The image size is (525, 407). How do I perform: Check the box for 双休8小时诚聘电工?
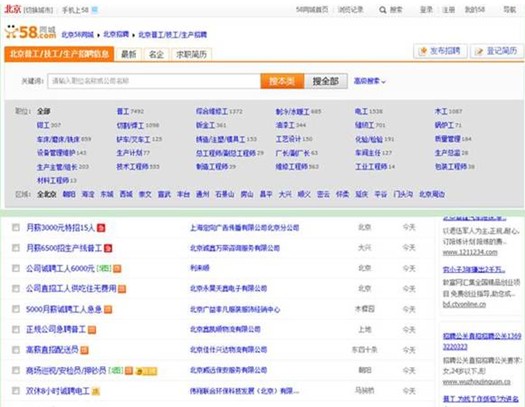click(x=16, y=391)
